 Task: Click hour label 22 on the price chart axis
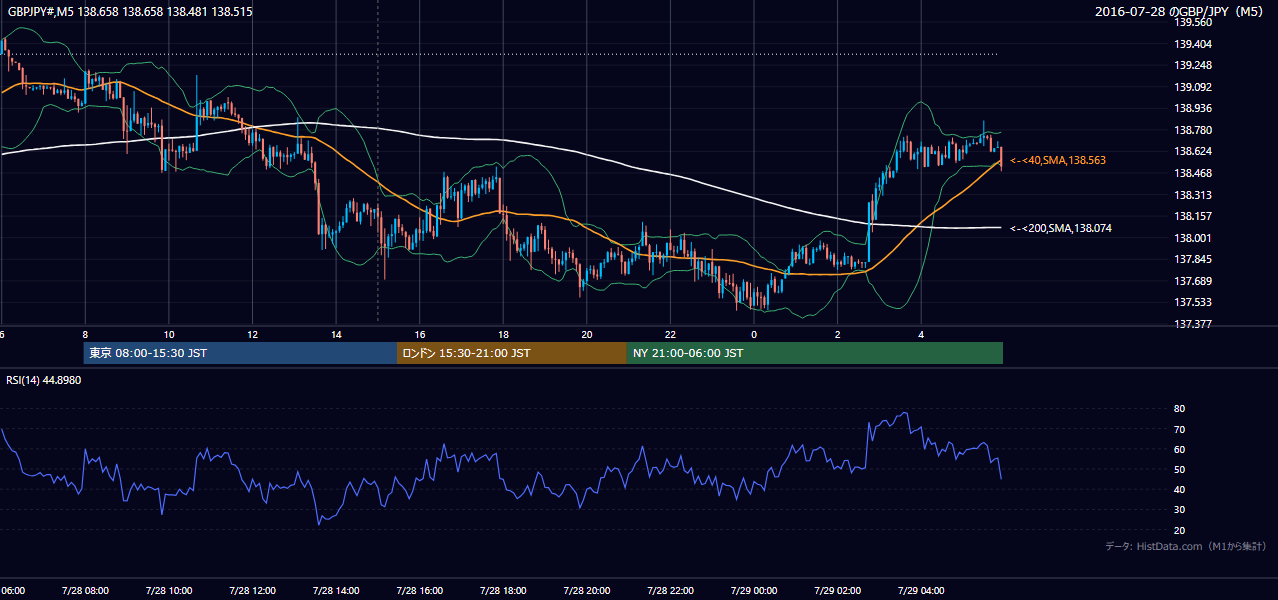pos(670,334)
